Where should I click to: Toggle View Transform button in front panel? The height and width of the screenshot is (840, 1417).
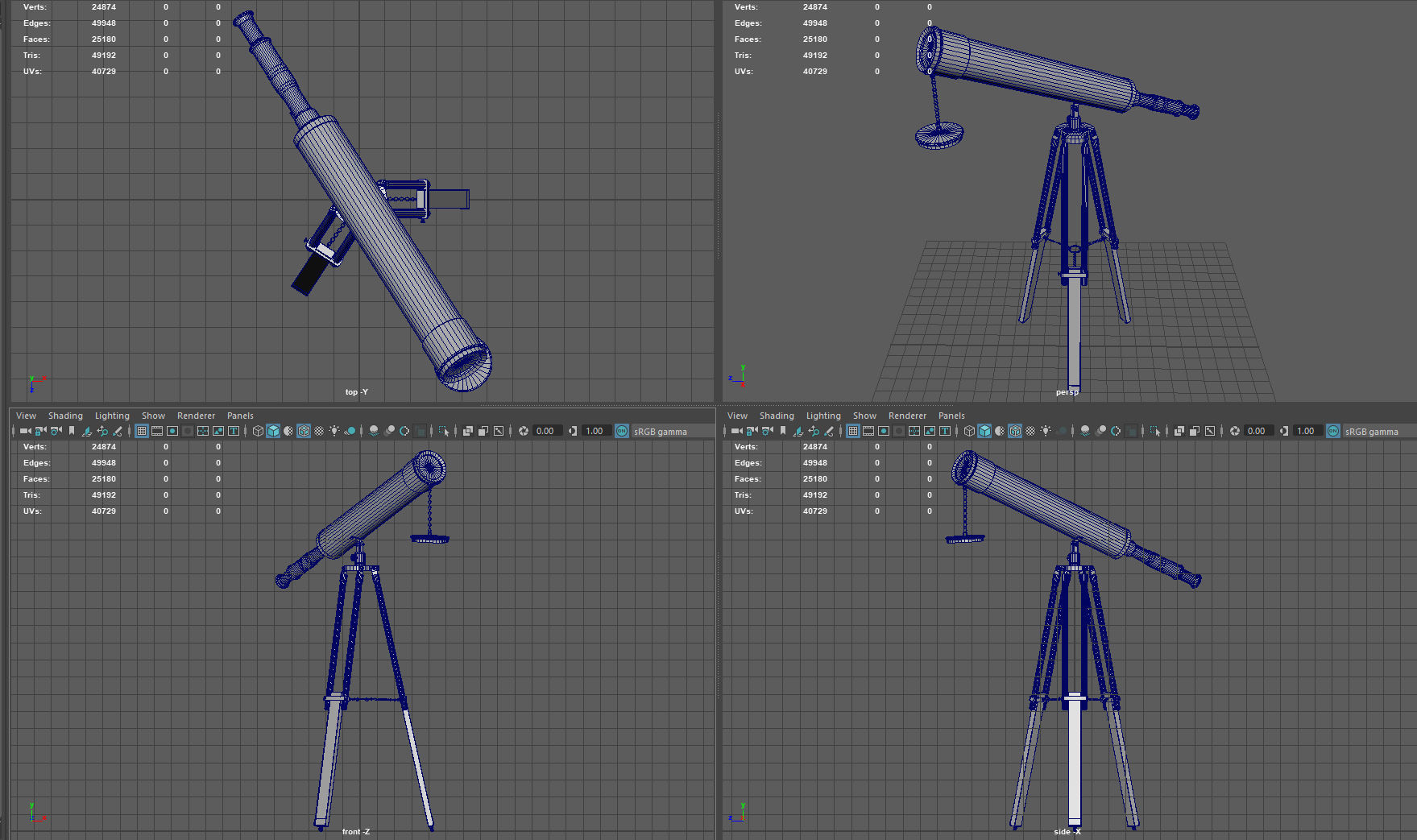(x=622, y=431)
